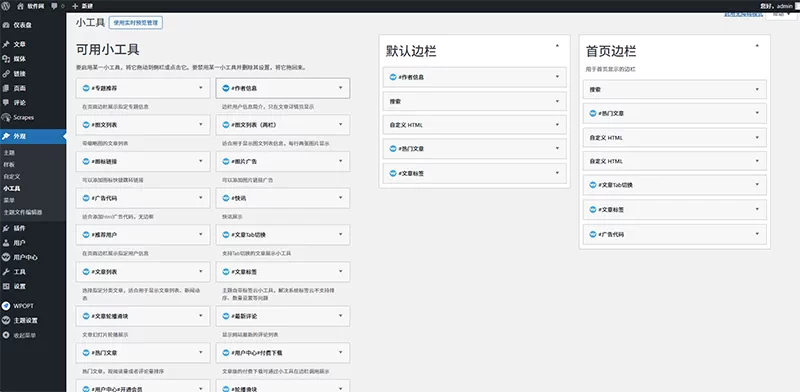Open the 主题 submenu item

9,153
